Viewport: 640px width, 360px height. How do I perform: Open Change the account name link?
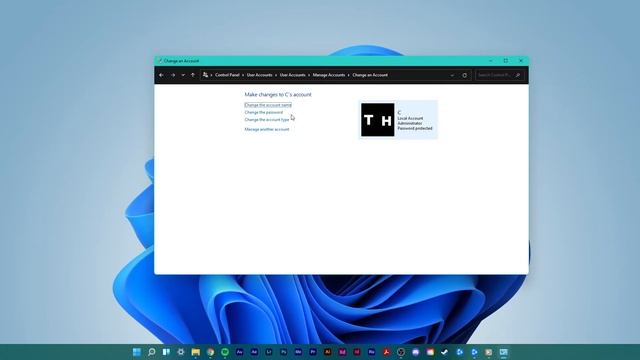(268, 105)
